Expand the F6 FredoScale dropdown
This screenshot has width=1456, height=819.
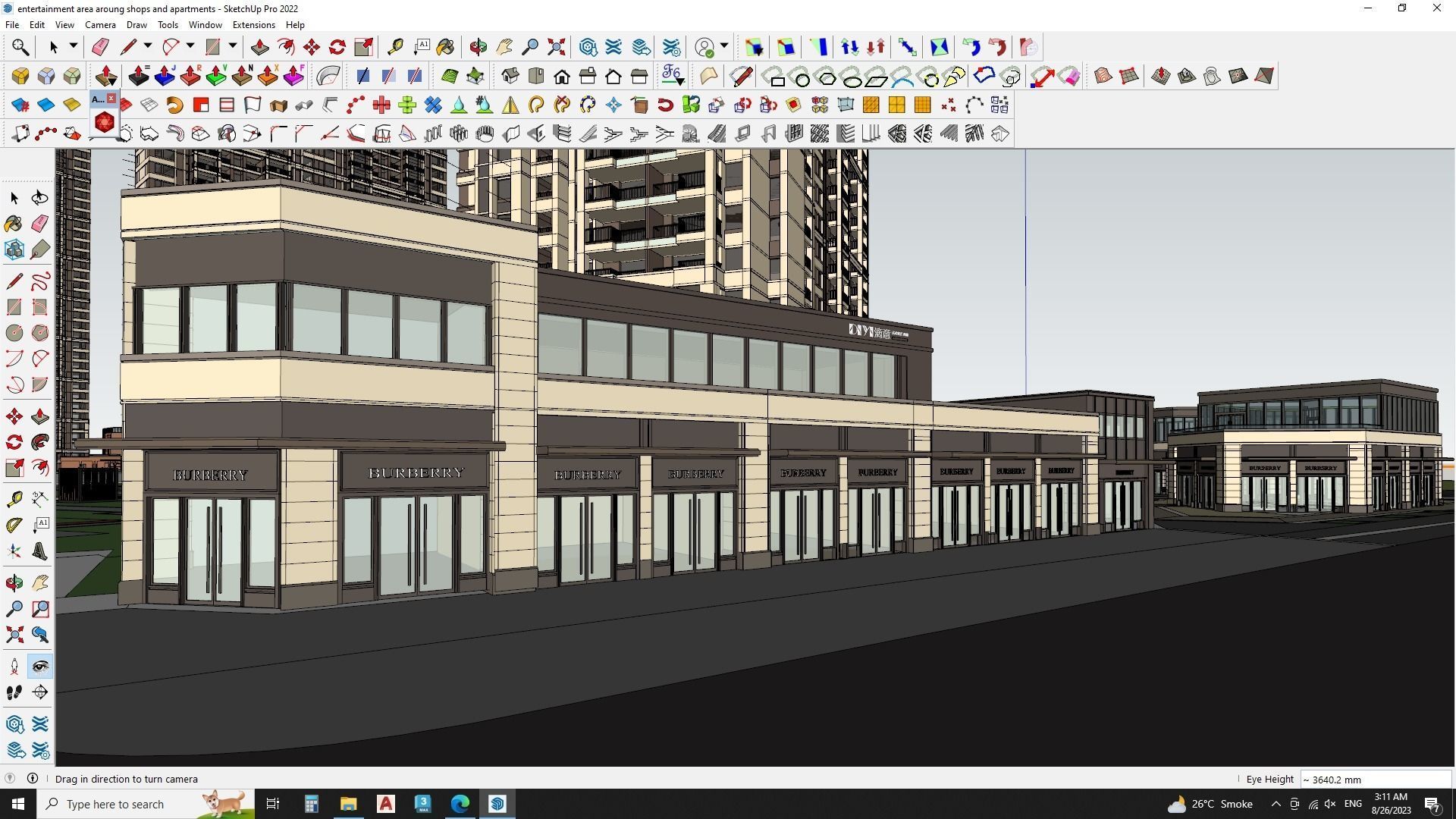(679, 82)
